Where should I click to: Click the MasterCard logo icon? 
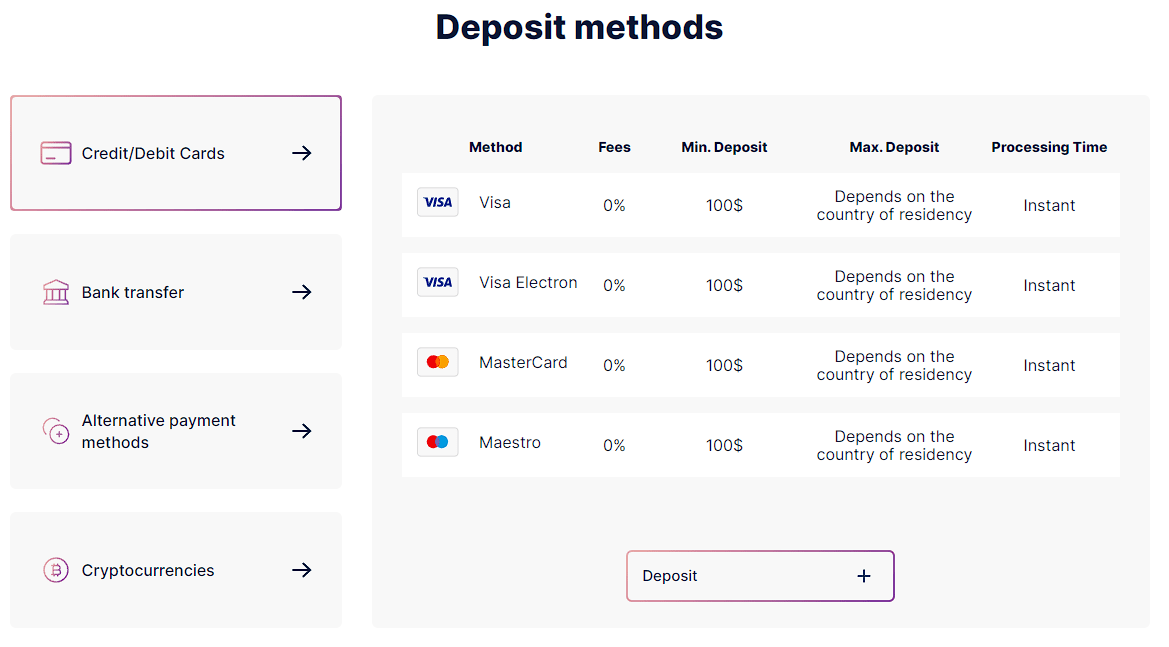click(x=438, y=362)
